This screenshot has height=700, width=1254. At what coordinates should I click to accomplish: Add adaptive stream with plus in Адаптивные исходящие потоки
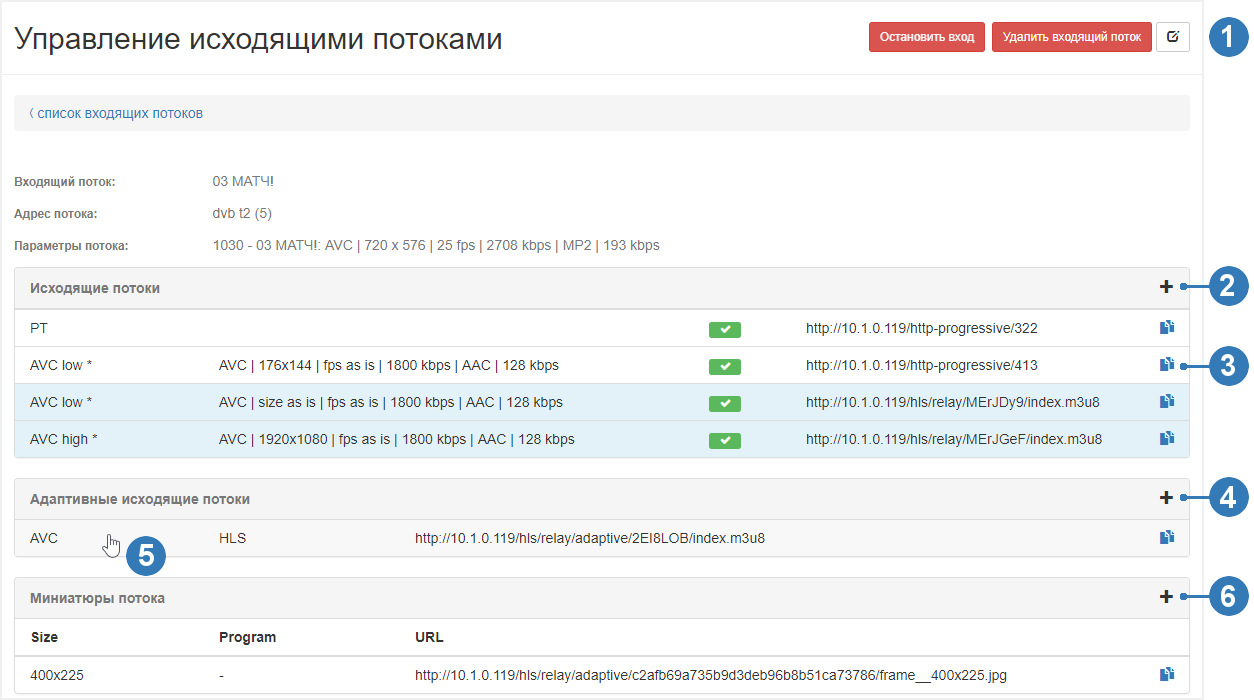tap(1166, 497)
